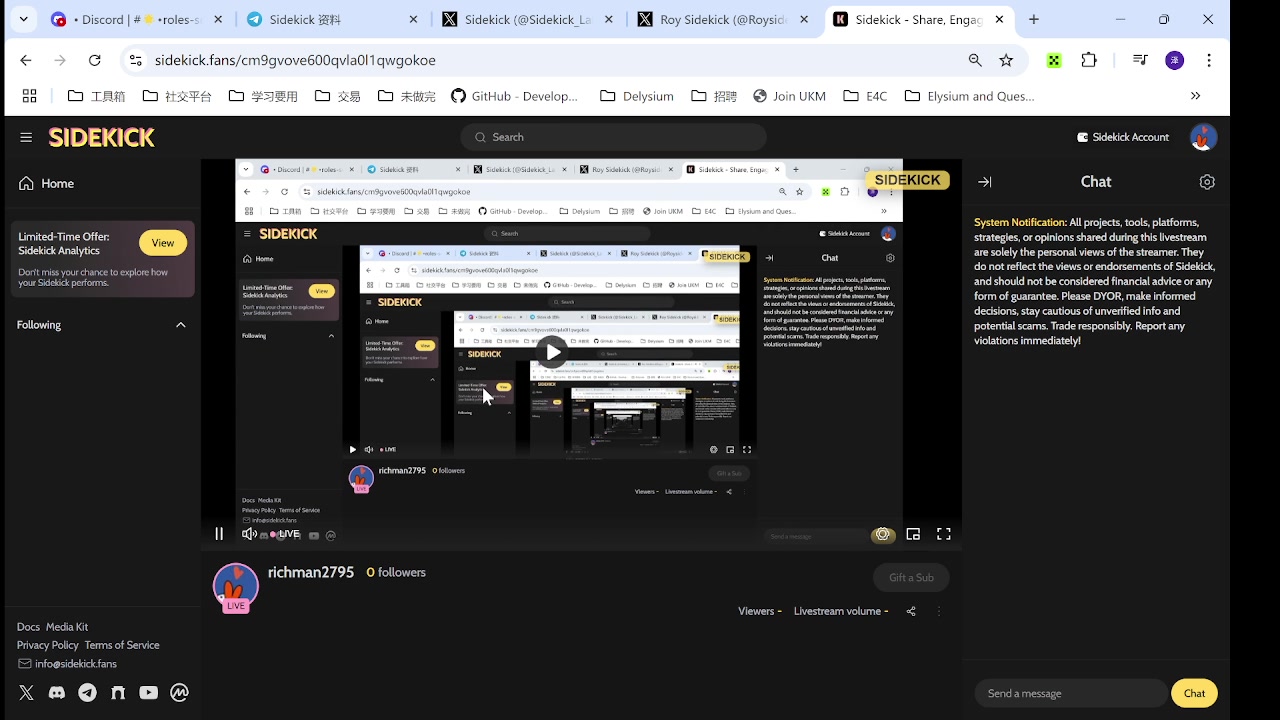Viewport: 1280px width, 720px height.
Task: Open richman2795's streamer avatar
Action: (236, 587)
